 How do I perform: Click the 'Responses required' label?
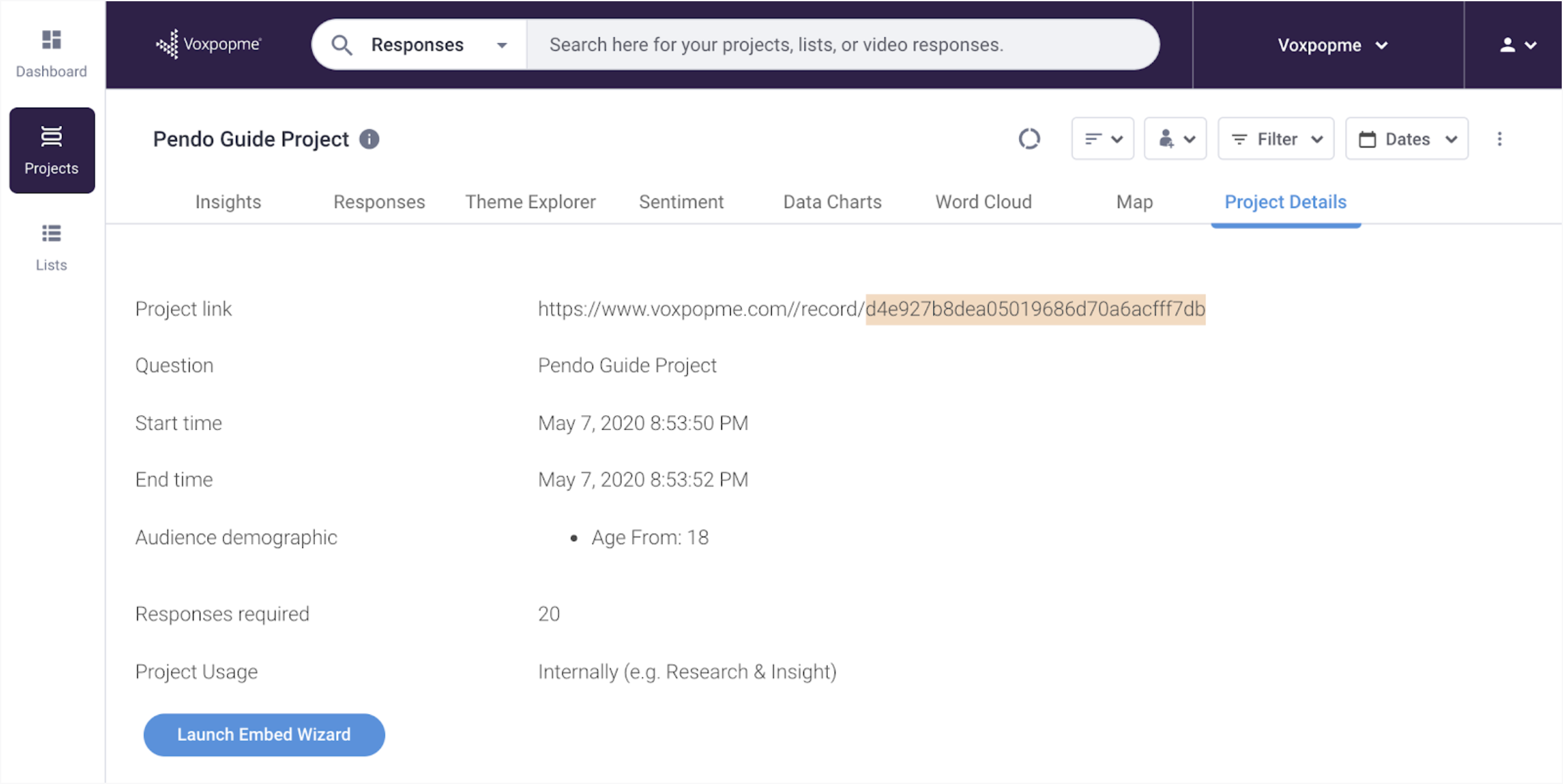point(222,614)
